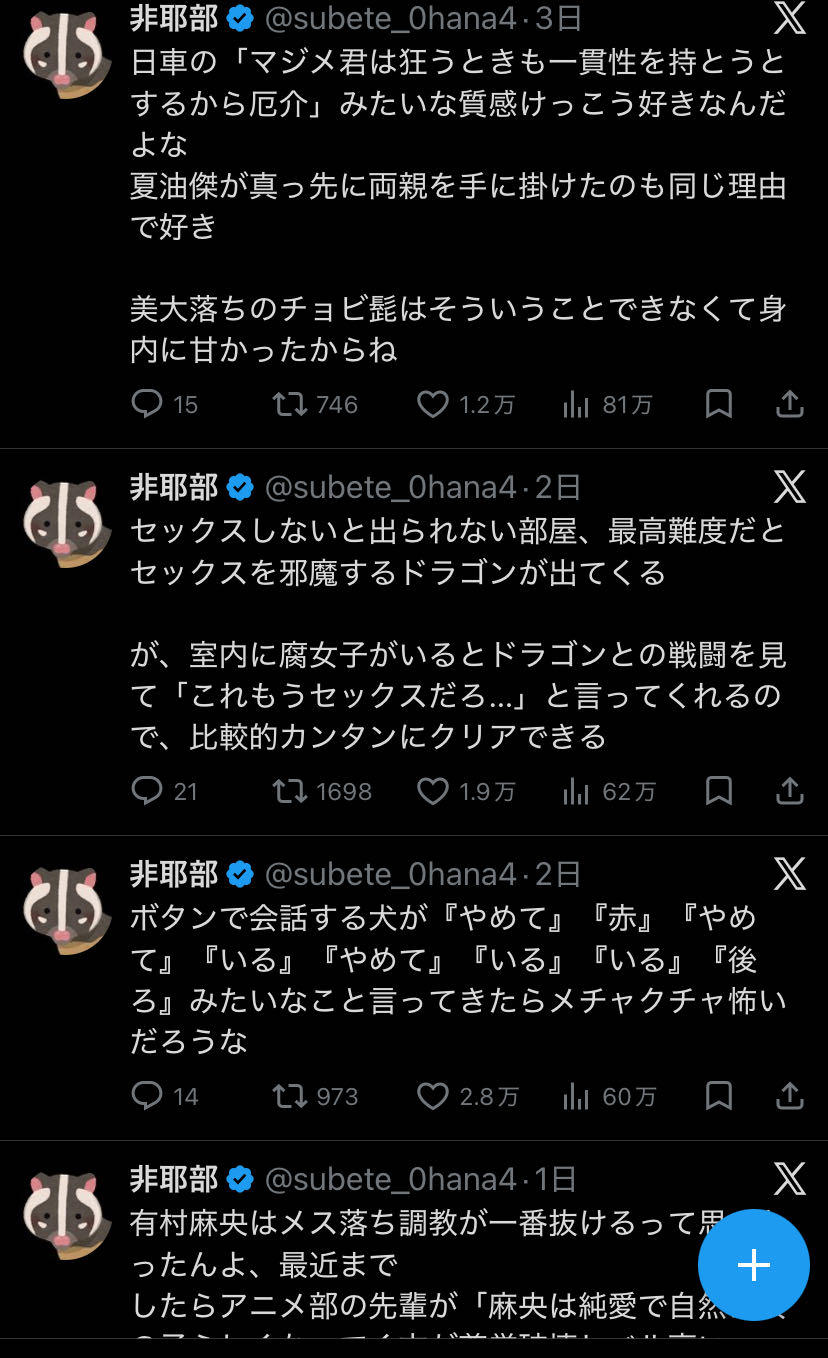Like the post with 1.9万 likes

(x=433, y=792)
